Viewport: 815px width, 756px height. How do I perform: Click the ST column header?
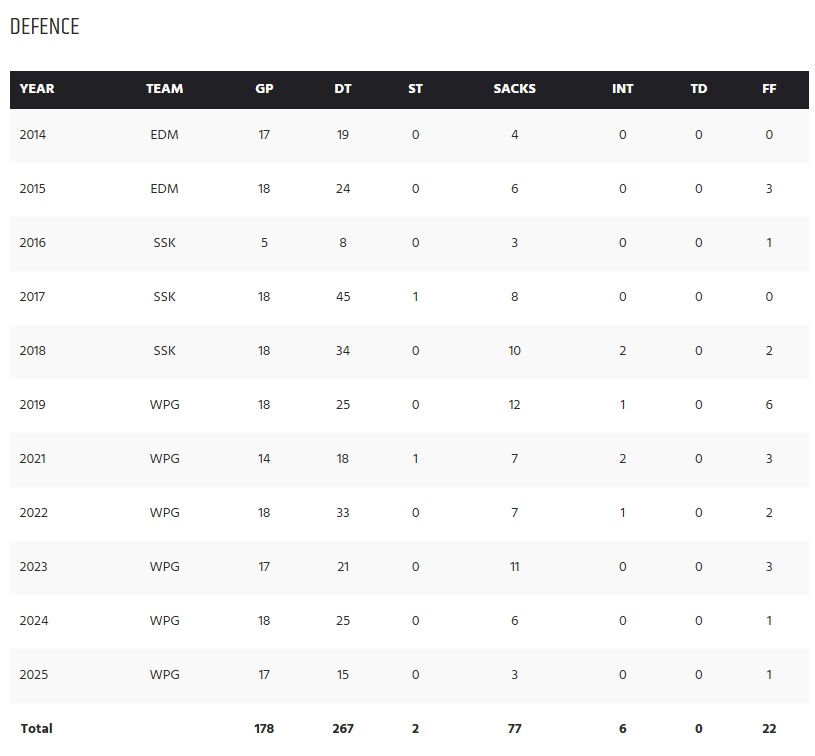tap(415, 89)
